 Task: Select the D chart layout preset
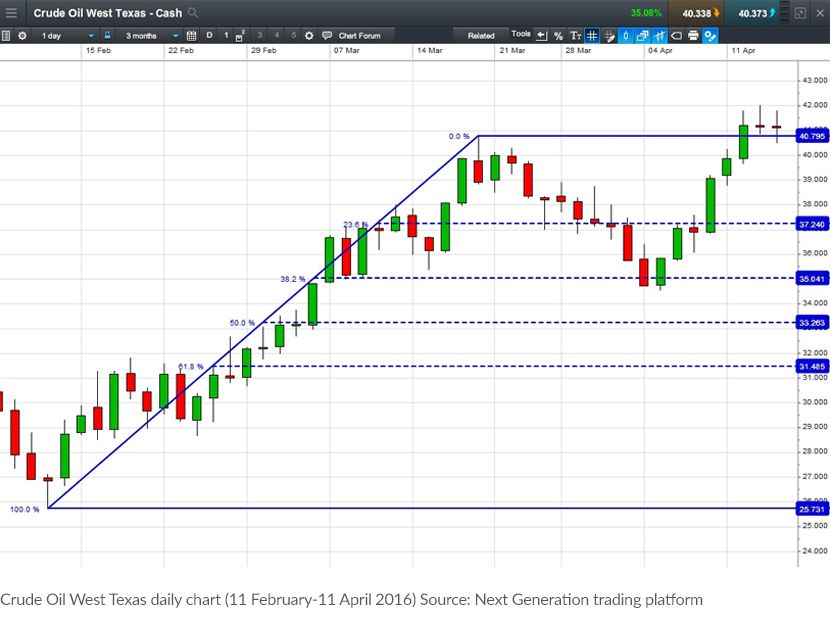click(x=209, y=35)
